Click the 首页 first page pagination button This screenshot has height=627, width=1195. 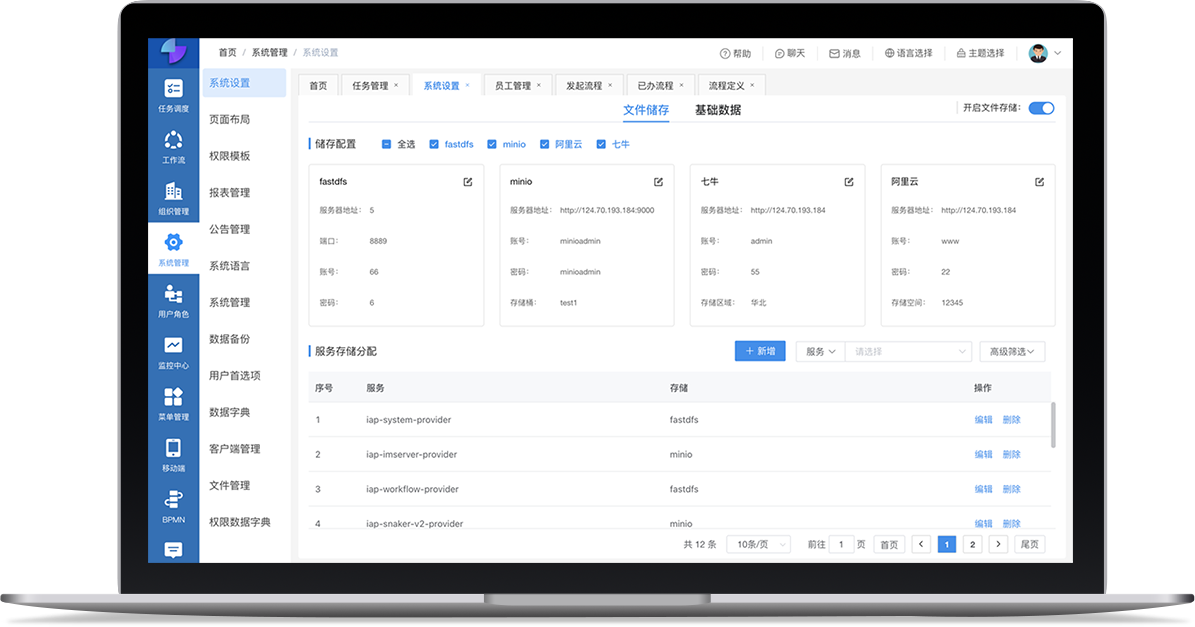tap(889, 544)
